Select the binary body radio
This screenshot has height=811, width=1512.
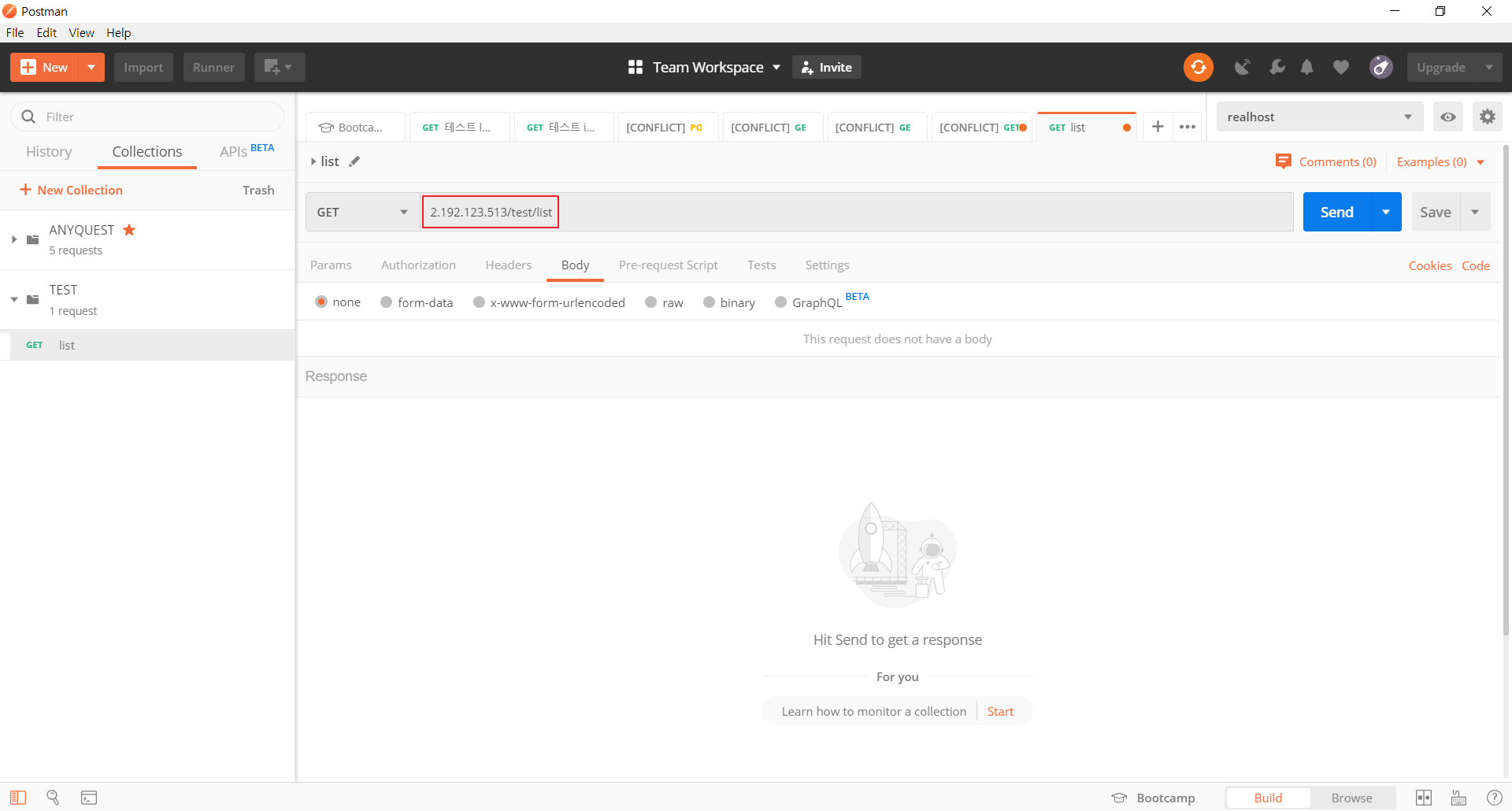click(x=709, y=302)
